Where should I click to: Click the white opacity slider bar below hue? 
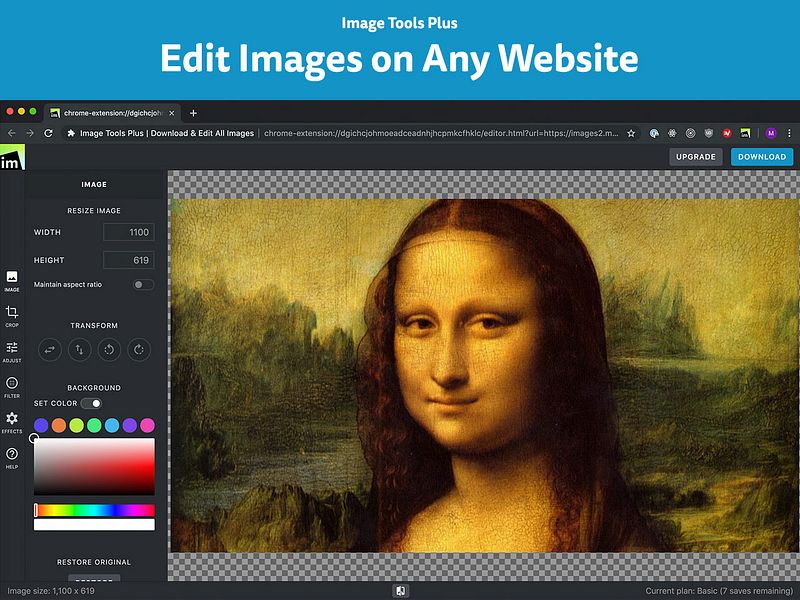pyautogui.click(x=94, y=525)
